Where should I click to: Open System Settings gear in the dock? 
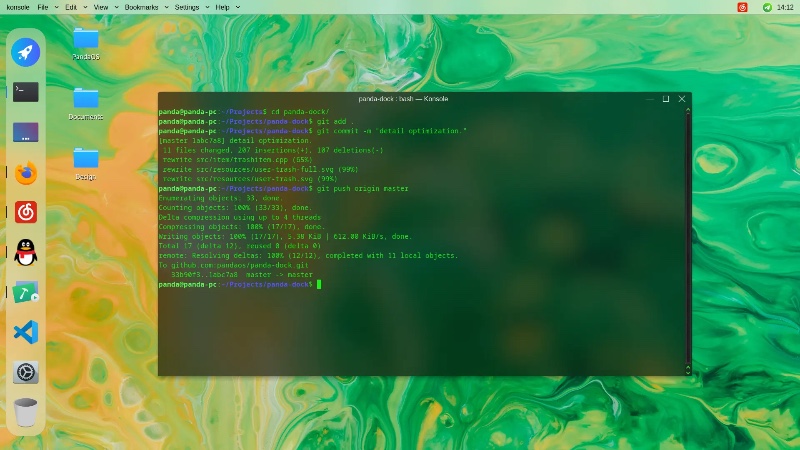coord(26,373)
